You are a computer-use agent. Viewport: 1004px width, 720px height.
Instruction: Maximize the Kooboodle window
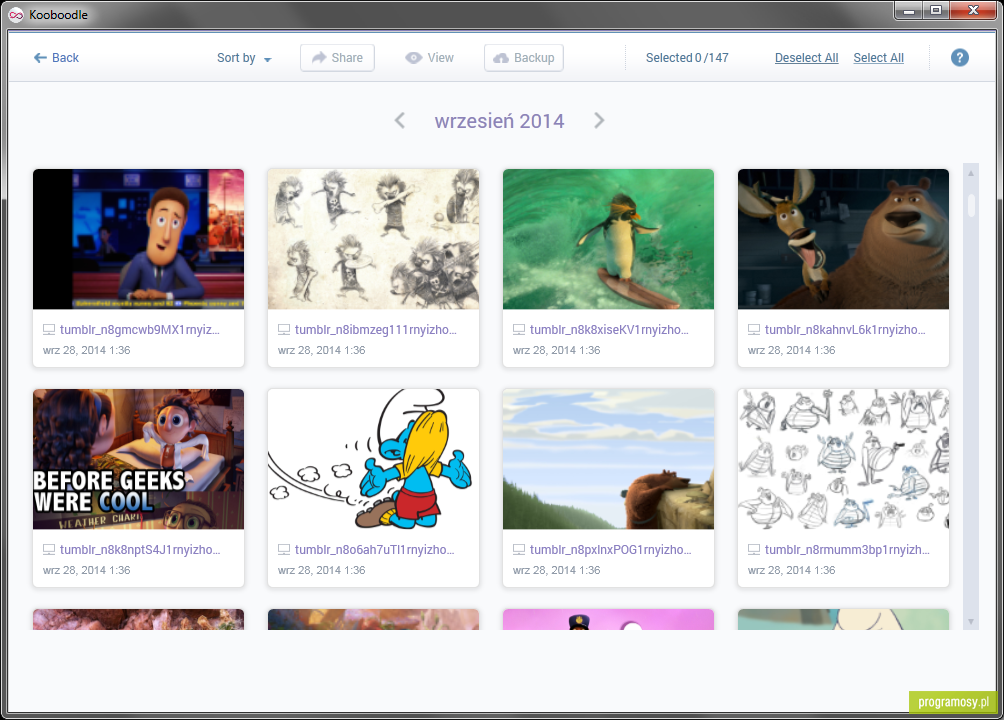click(936, 10)
